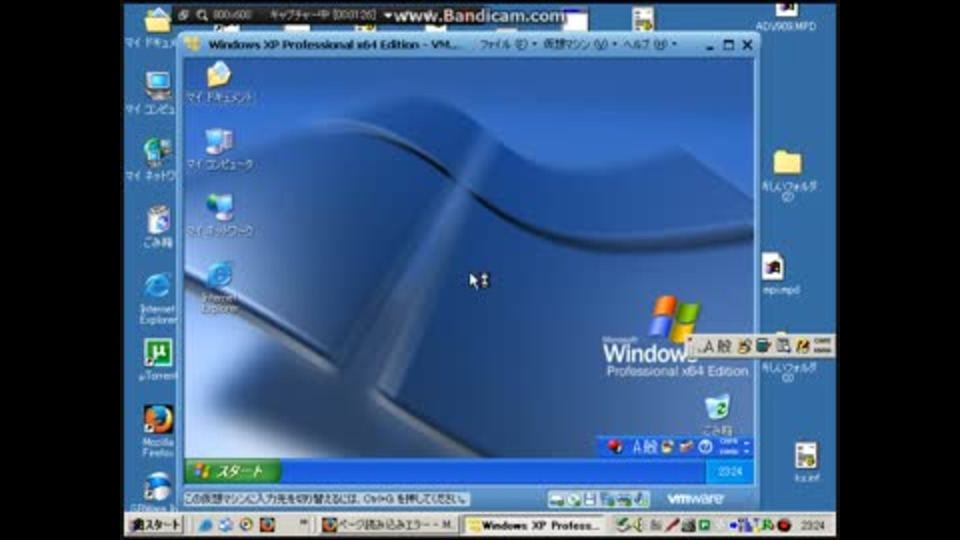Screen dimensions: 960x540
Task: Select 新しいフォルダ (2) folder on host desktop
Action: (x=788, y=175)
